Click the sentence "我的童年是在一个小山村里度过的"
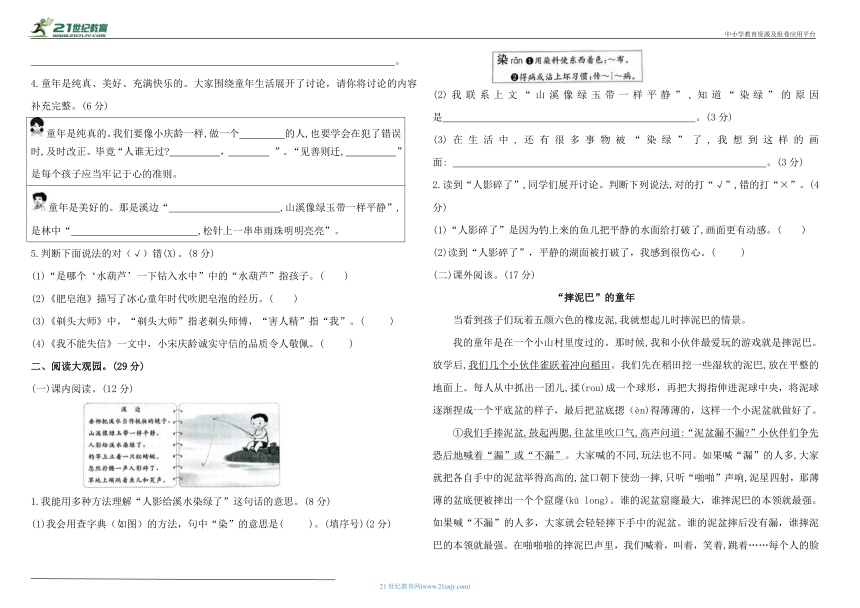The width and height of the screenshot is (860, 608). click(x=531, y=343)
